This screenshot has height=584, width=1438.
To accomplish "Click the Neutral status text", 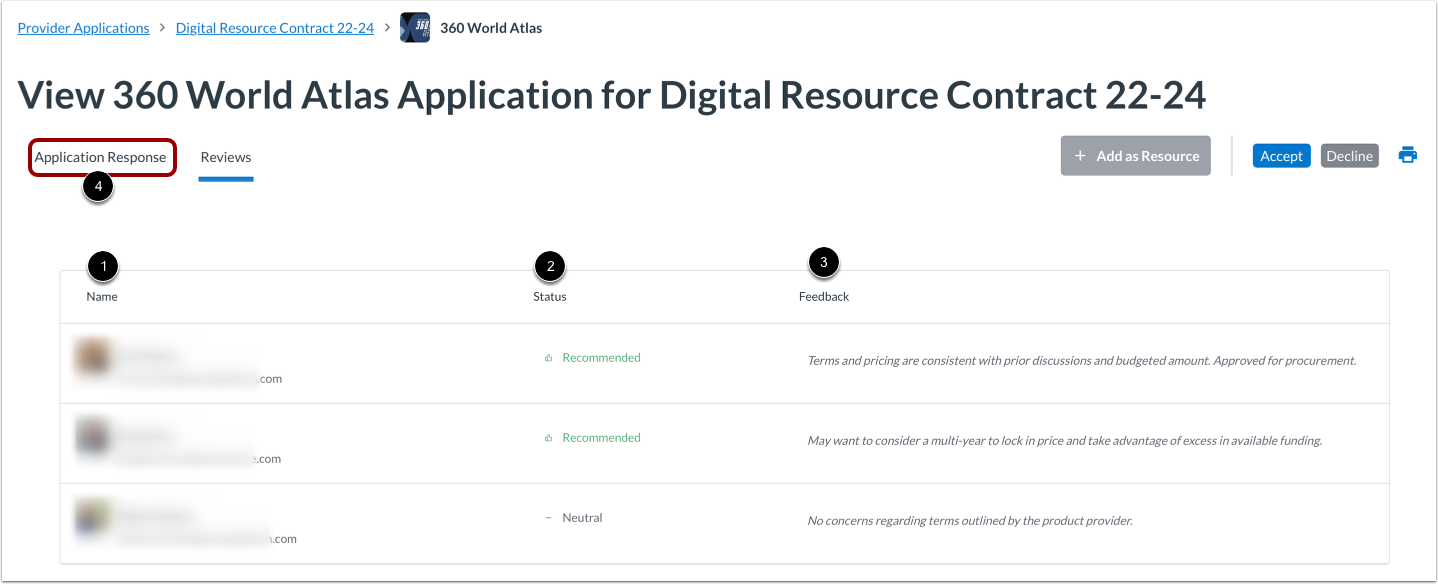I will click(582, 518).
